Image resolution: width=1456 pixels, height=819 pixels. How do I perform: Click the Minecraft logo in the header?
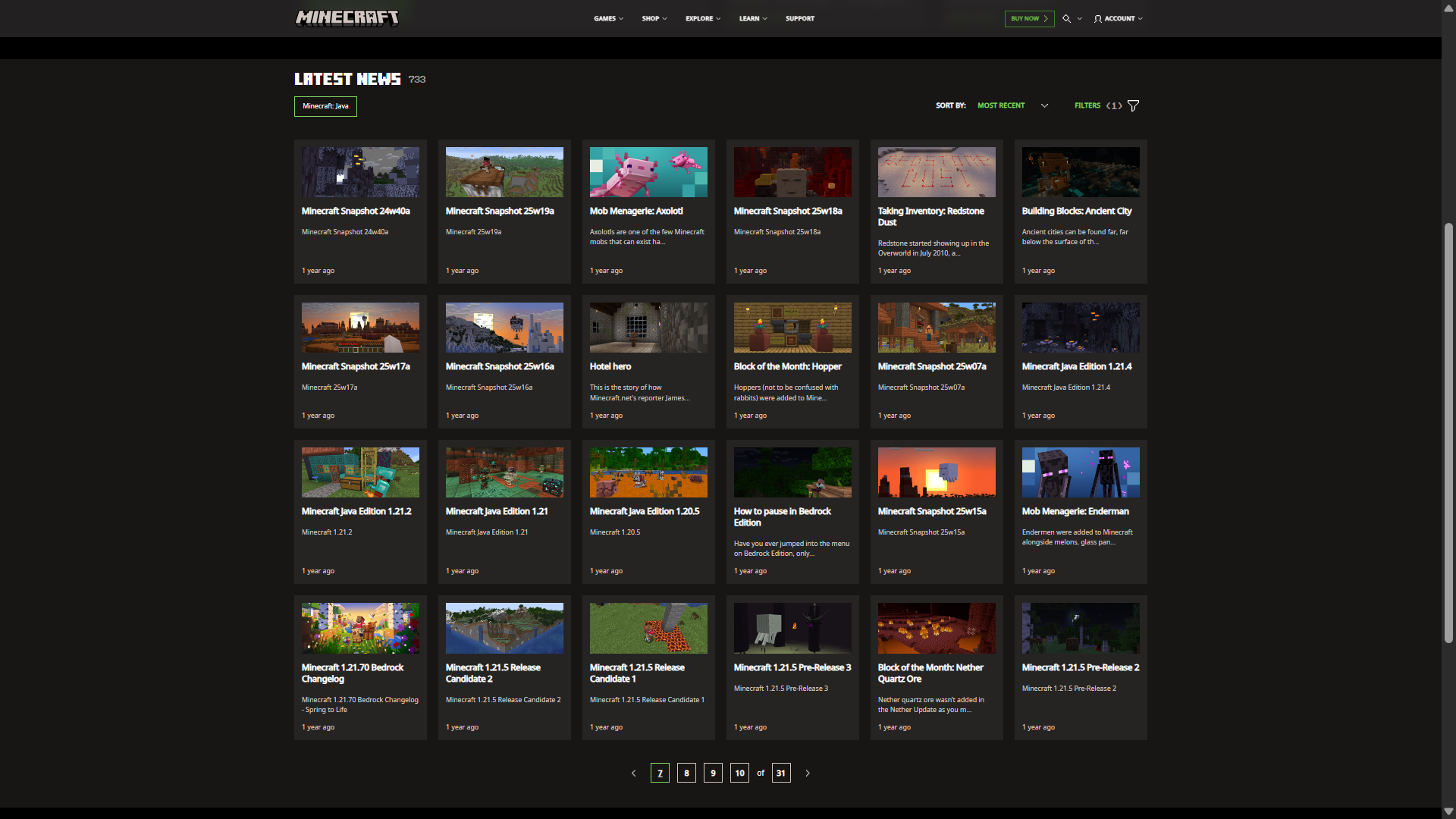[x=347, y=18]
